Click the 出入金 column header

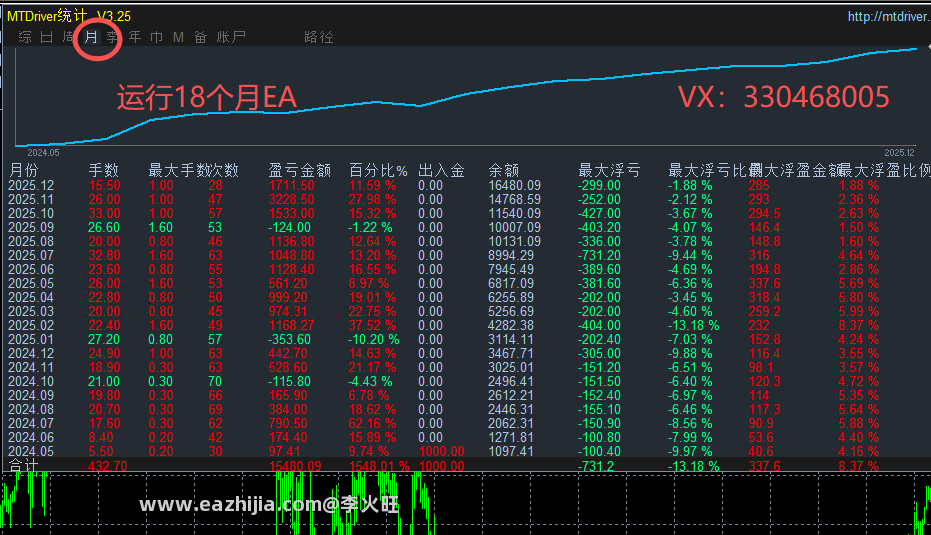pyautogui.click(x=441, y=171)
